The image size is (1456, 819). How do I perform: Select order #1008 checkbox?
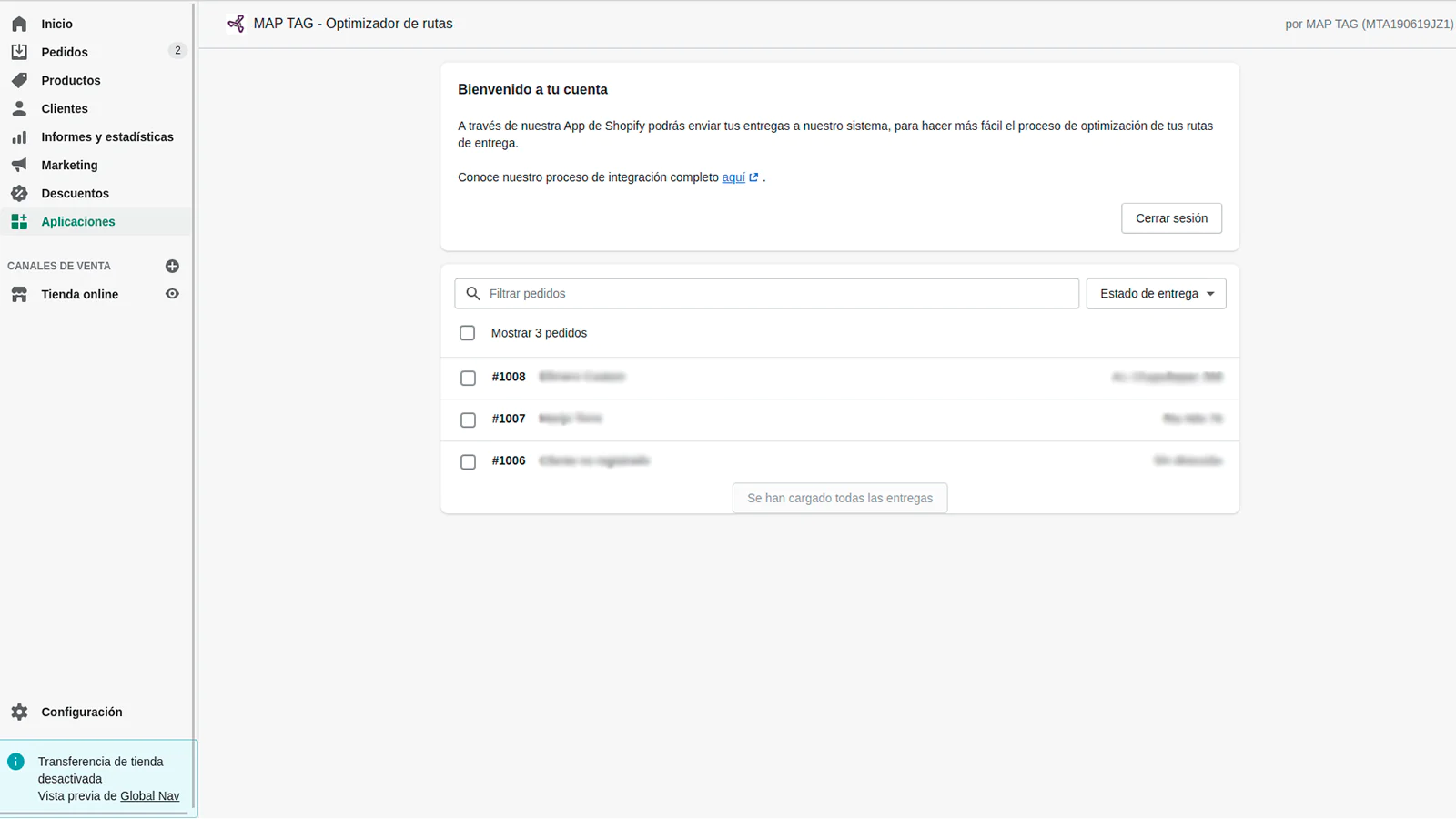[468, 378]
